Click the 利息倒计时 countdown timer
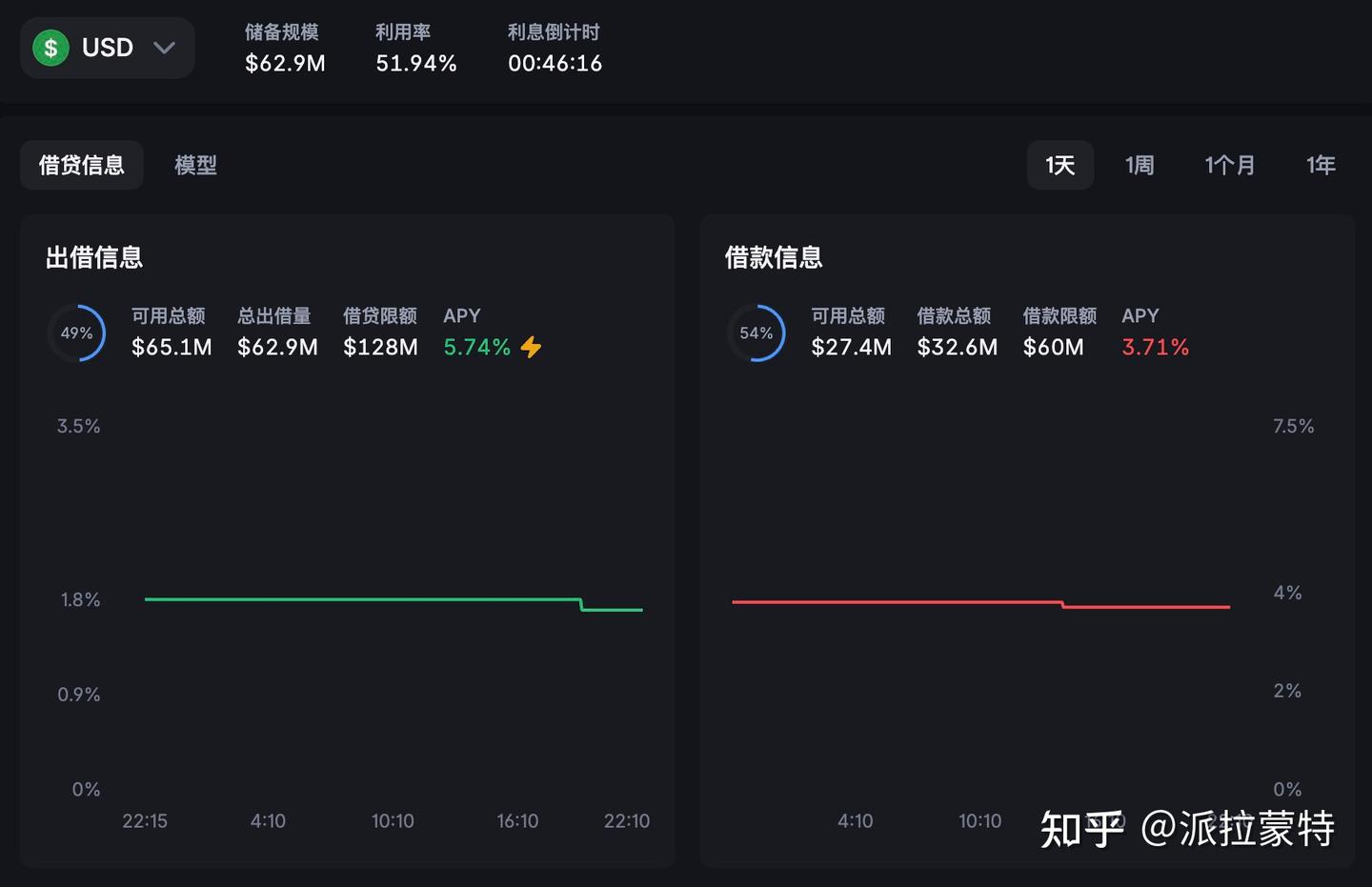This screenshot has height=887, width=1372. [554, 48]
